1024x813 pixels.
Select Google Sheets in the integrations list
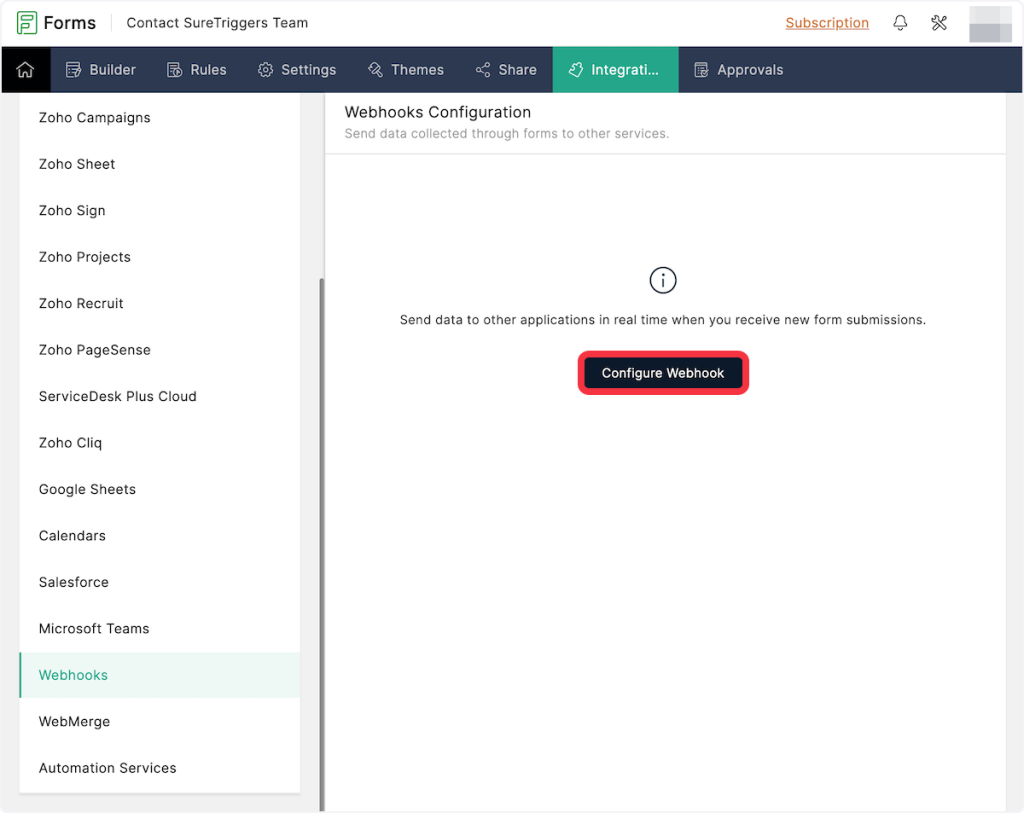[87, 489]
